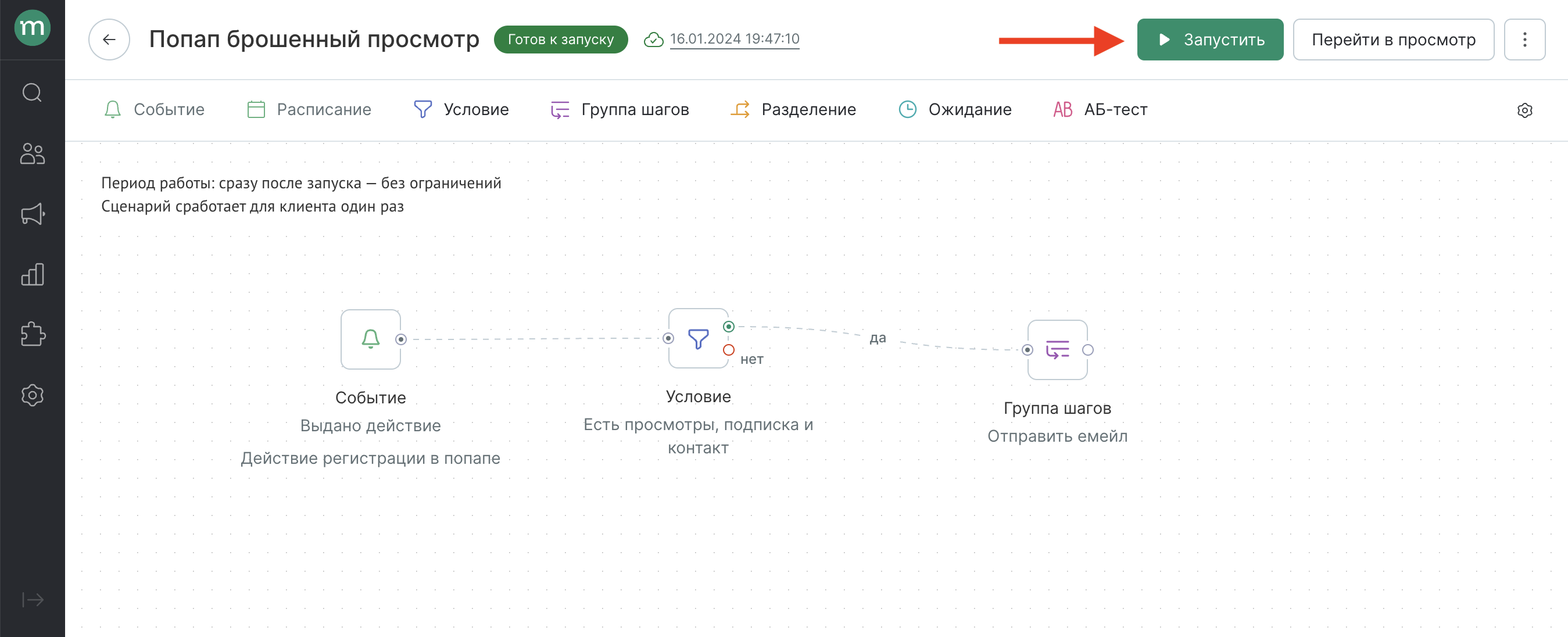Go back with the arrow button

click(109, 40)
